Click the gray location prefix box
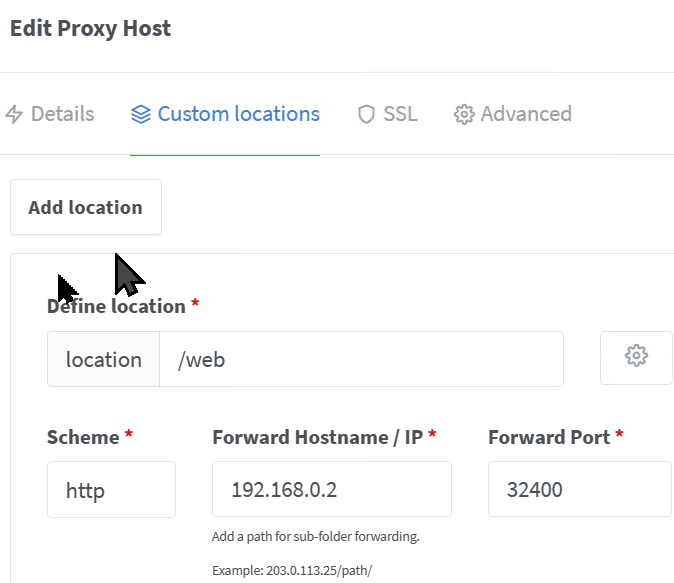The height and width of the screenshot is (583, 674). coord(104,359)
